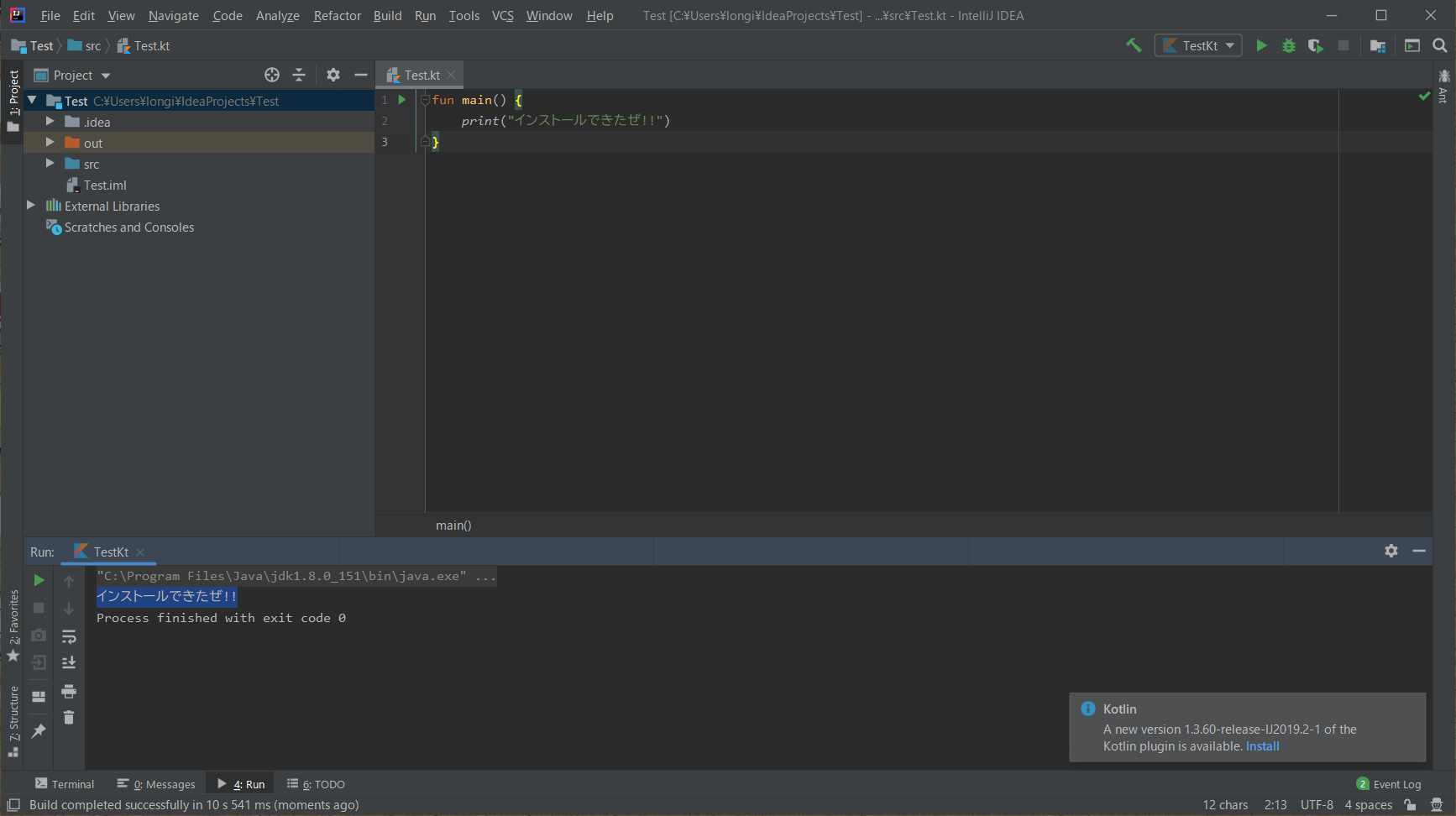Open Search Everywhere with the magnifier

(1440, 45)
